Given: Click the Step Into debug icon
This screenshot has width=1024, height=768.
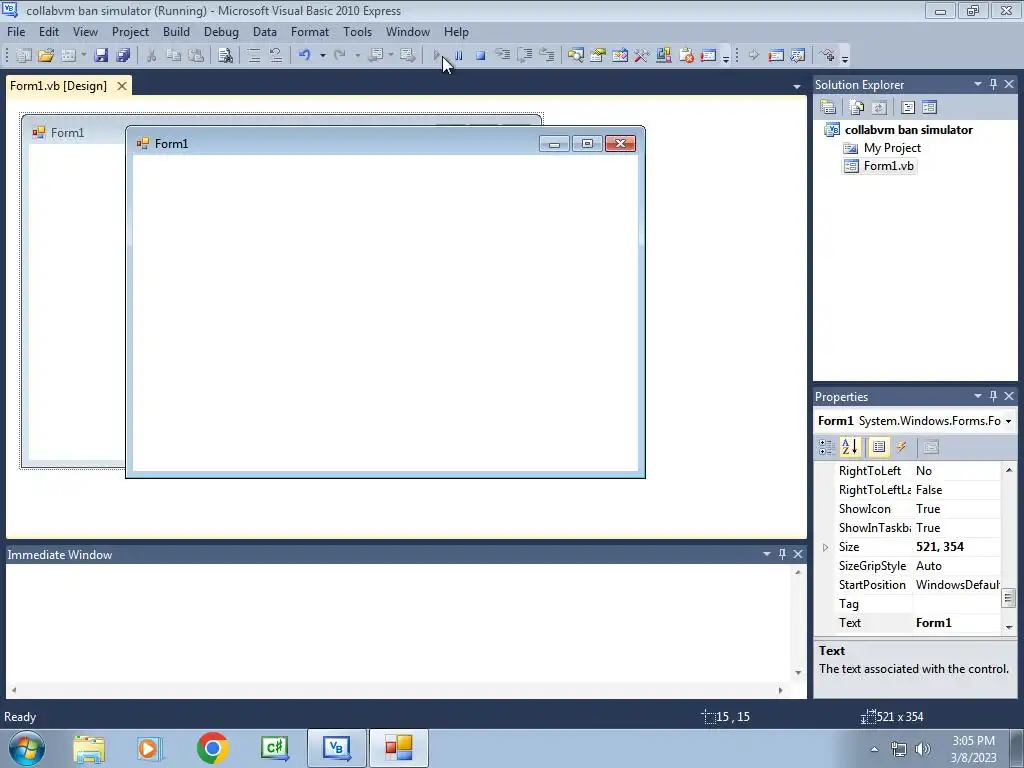Looking at the screenshot, I should (503, 56).
